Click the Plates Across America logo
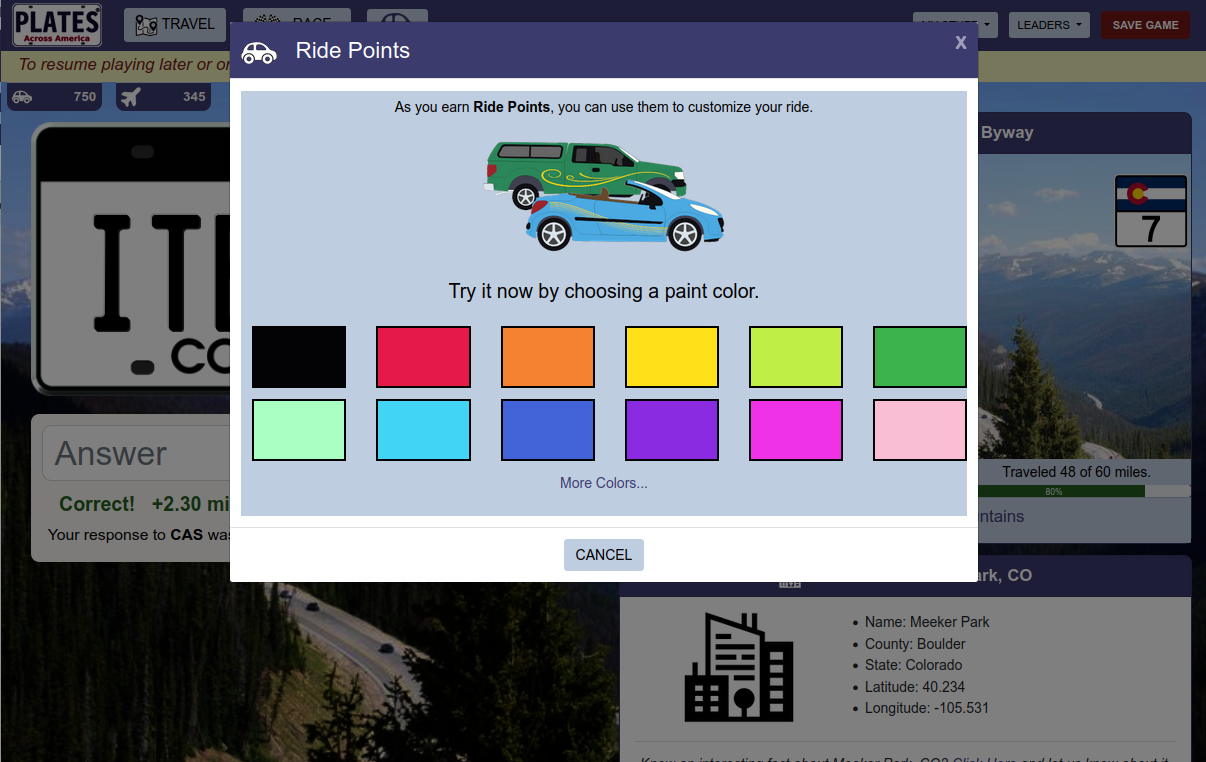 57,25
